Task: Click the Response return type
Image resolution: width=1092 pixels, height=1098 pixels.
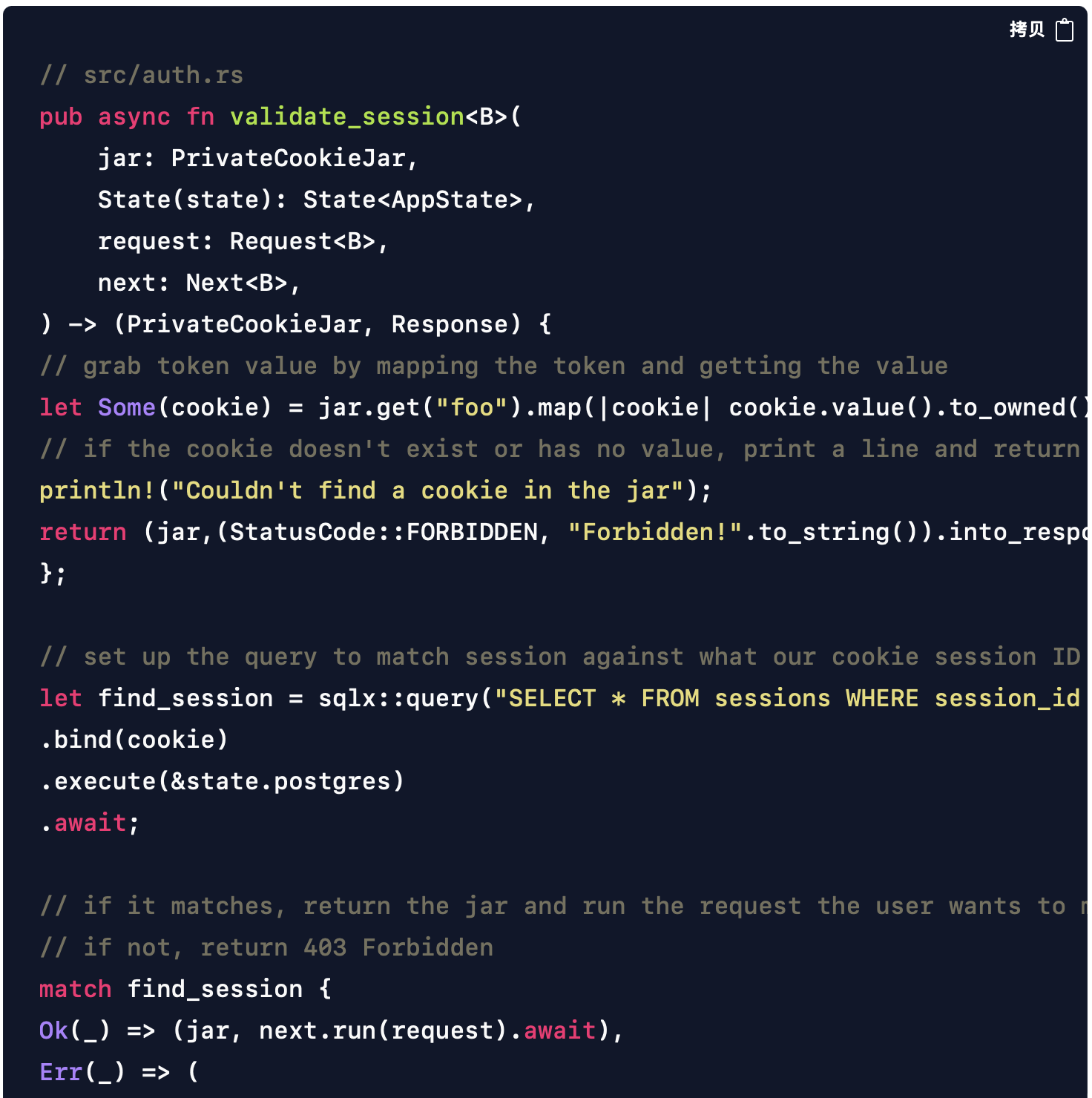Action: [450, 324]
